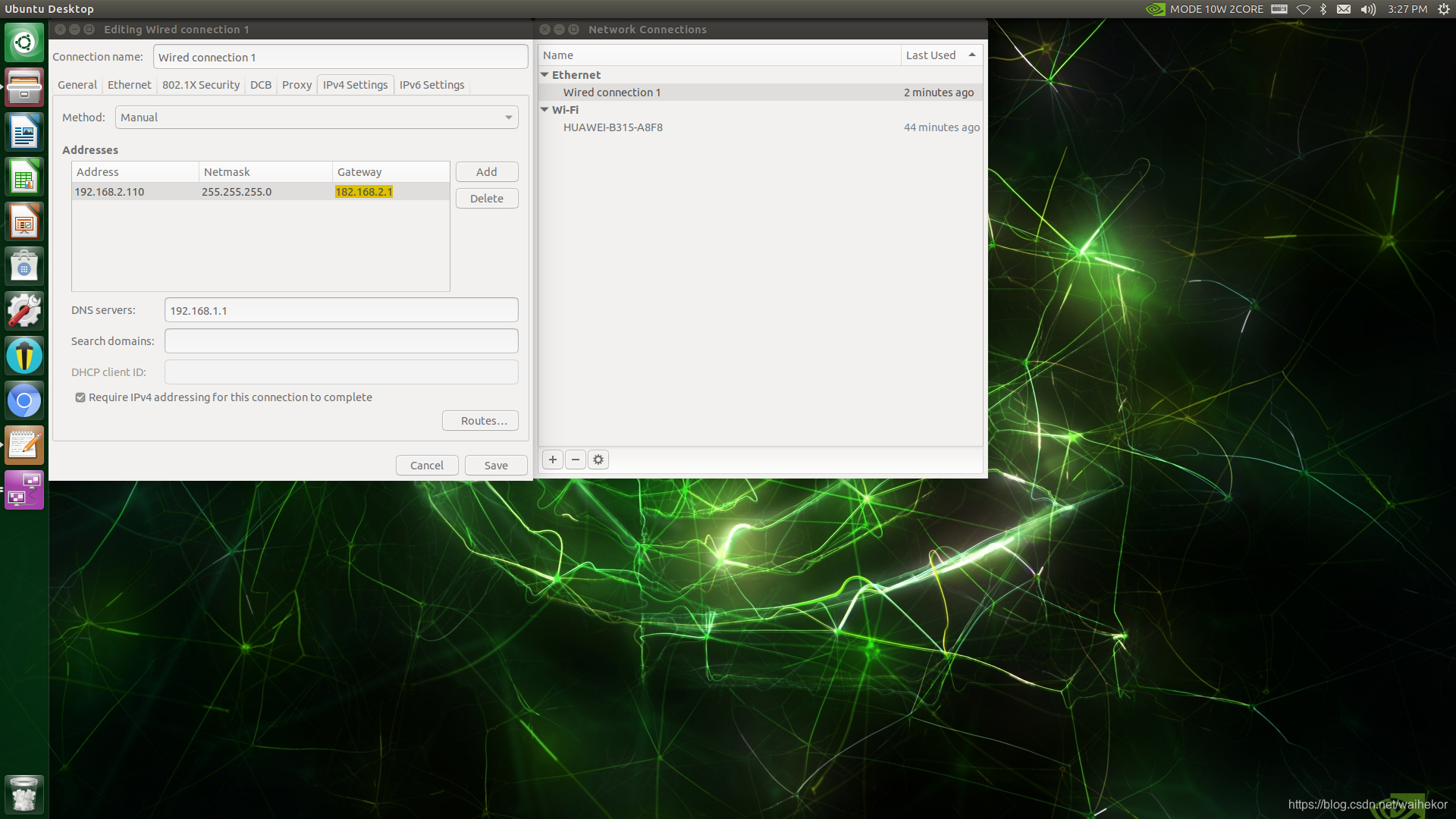
Task: Click the Connection name field
Action: tap(340, 57)
